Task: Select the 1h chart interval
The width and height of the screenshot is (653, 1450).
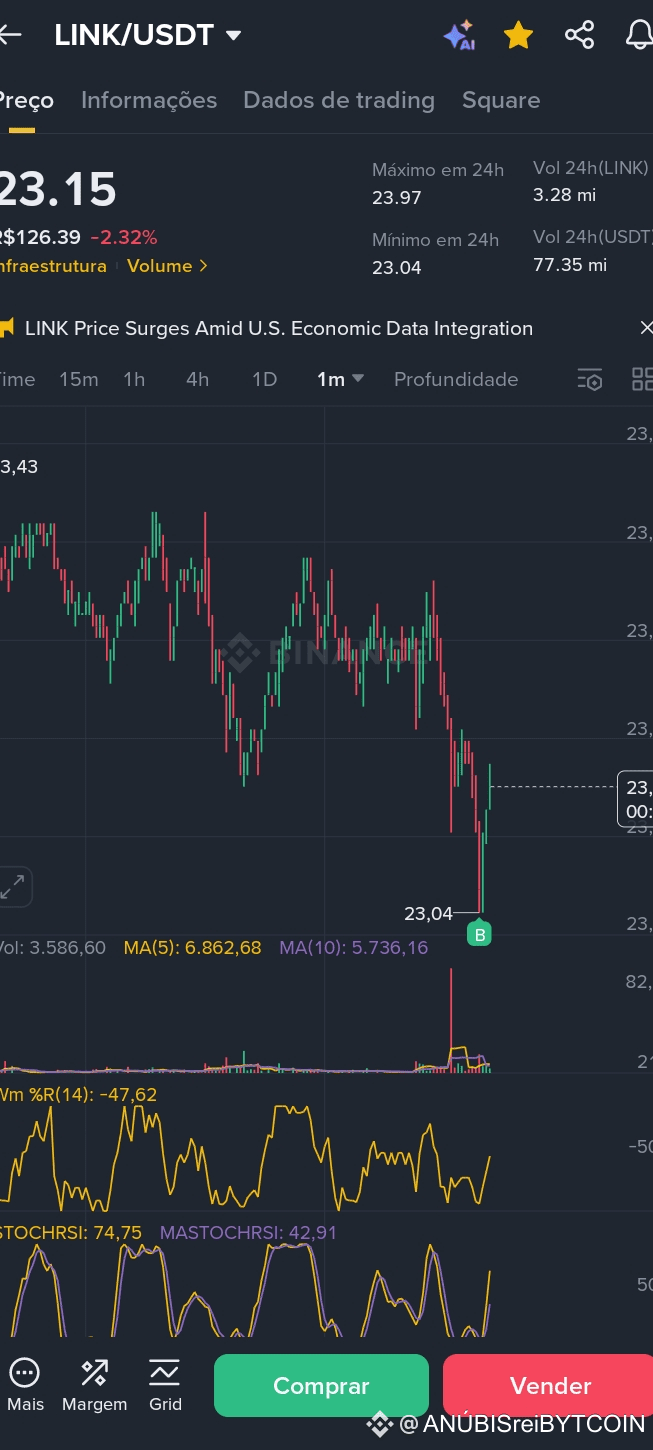Action: (134, 379)
